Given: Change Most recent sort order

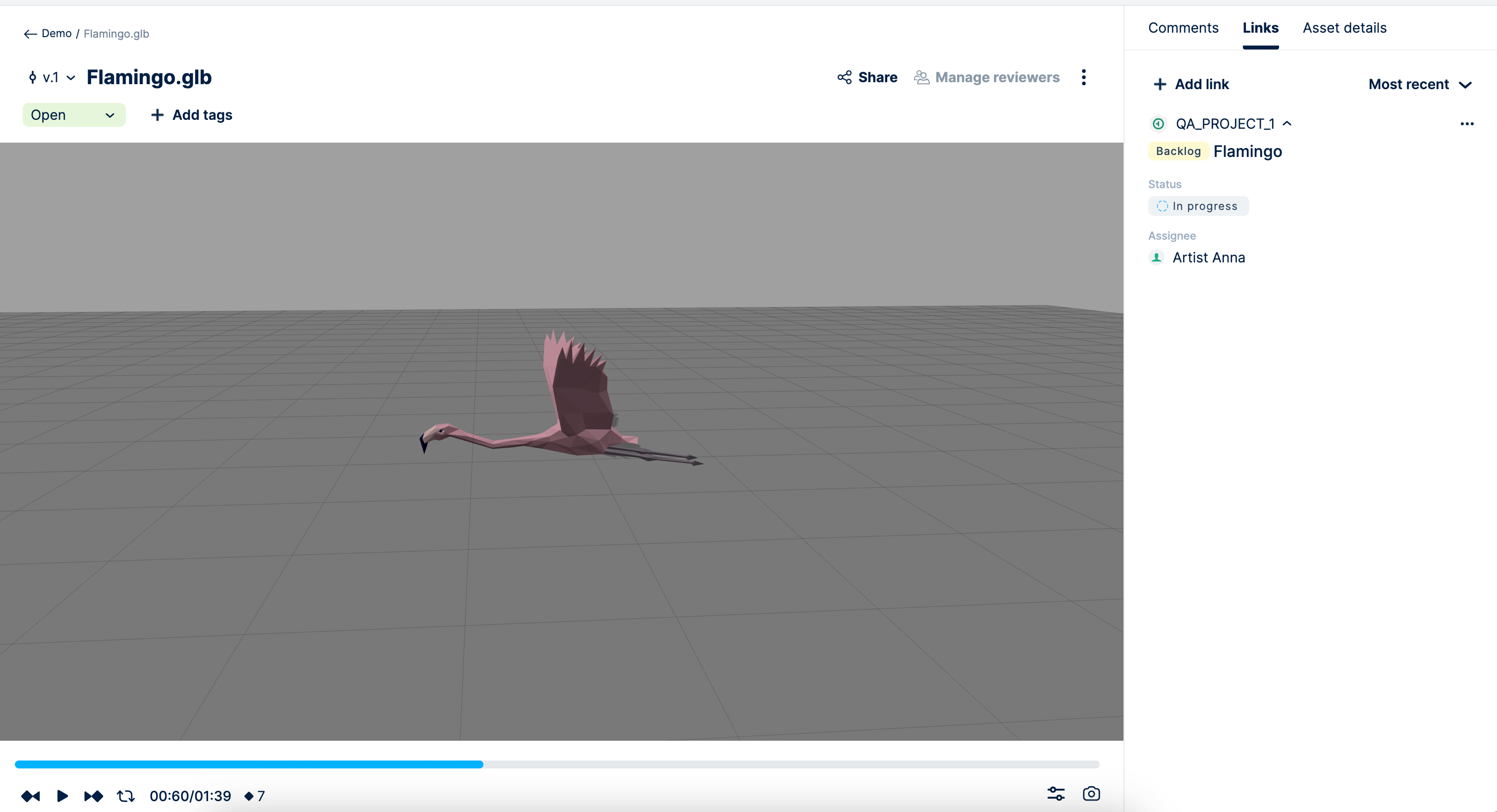Looking at the screenshot, I should point(1419,84).
